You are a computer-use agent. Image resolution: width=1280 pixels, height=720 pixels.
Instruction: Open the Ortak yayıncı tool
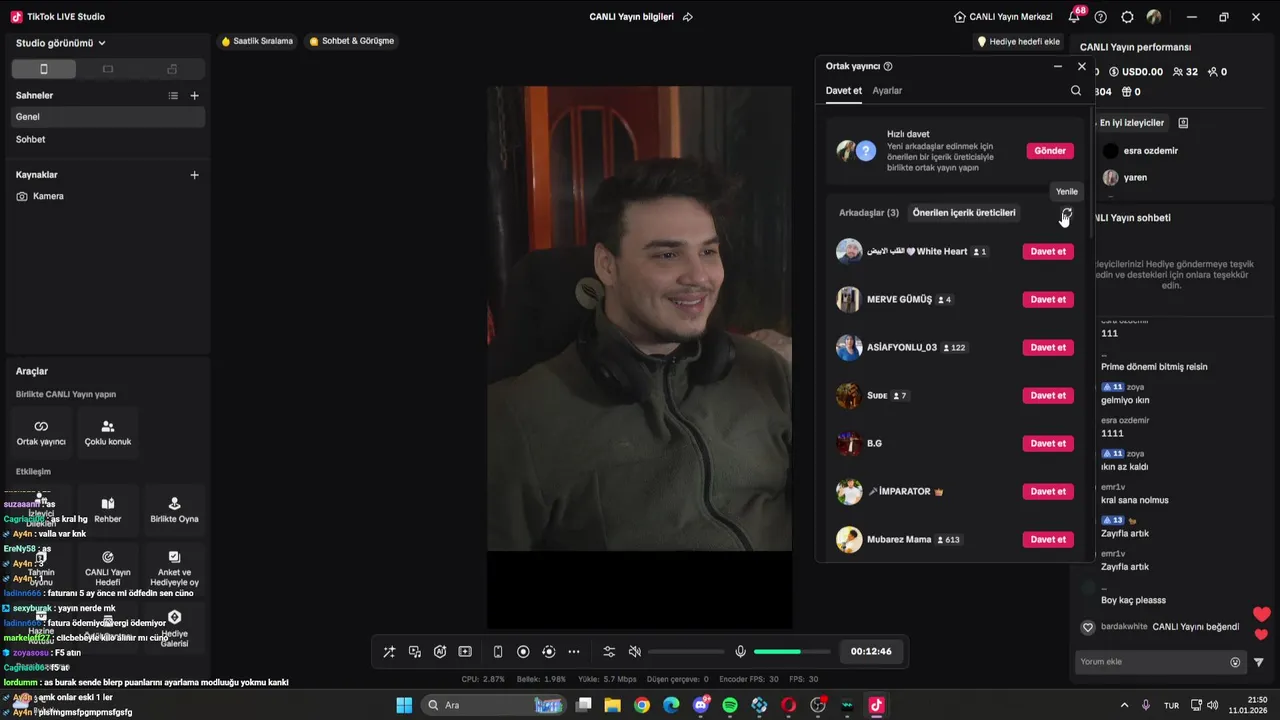(x=41, y=432)
